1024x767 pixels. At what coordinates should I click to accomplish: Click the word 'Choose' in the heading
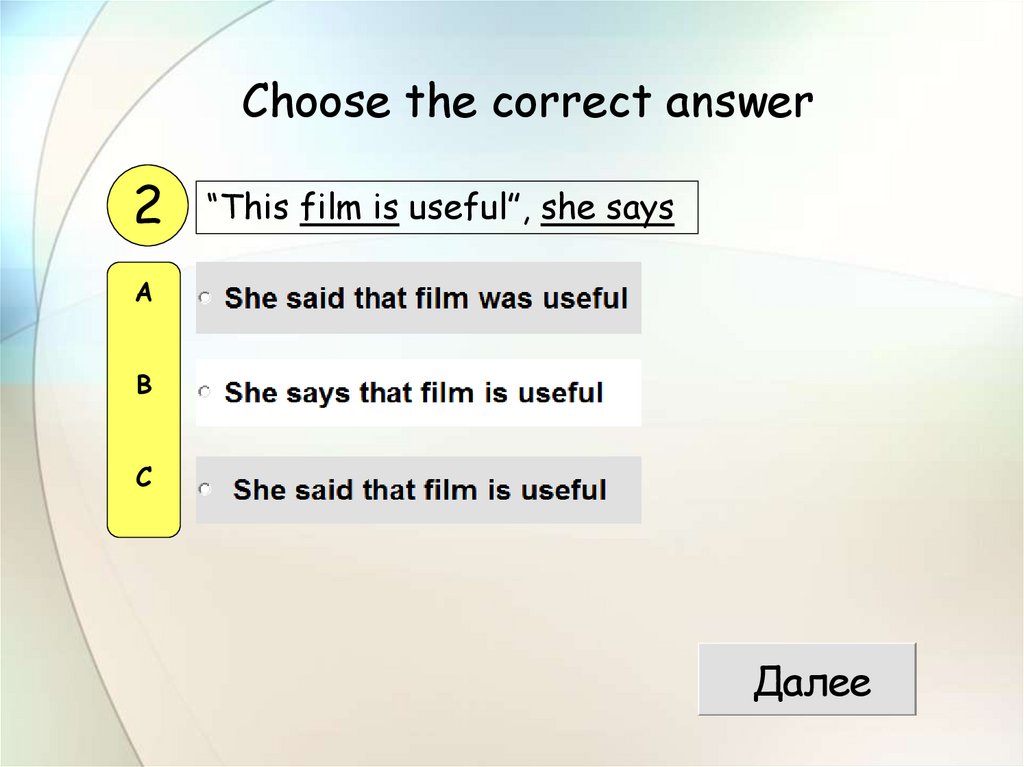coord(315,102)
